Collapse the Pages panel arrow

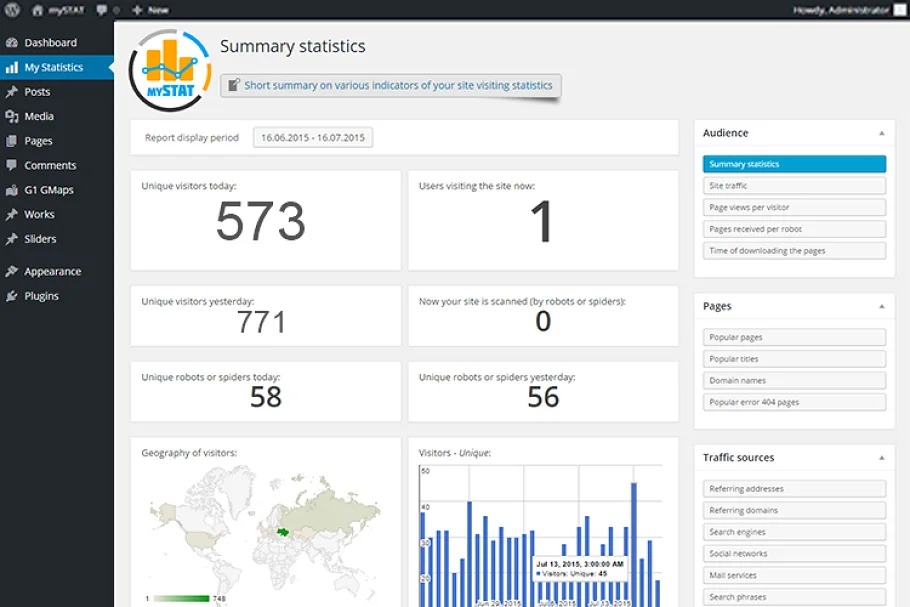pos(881,307)
